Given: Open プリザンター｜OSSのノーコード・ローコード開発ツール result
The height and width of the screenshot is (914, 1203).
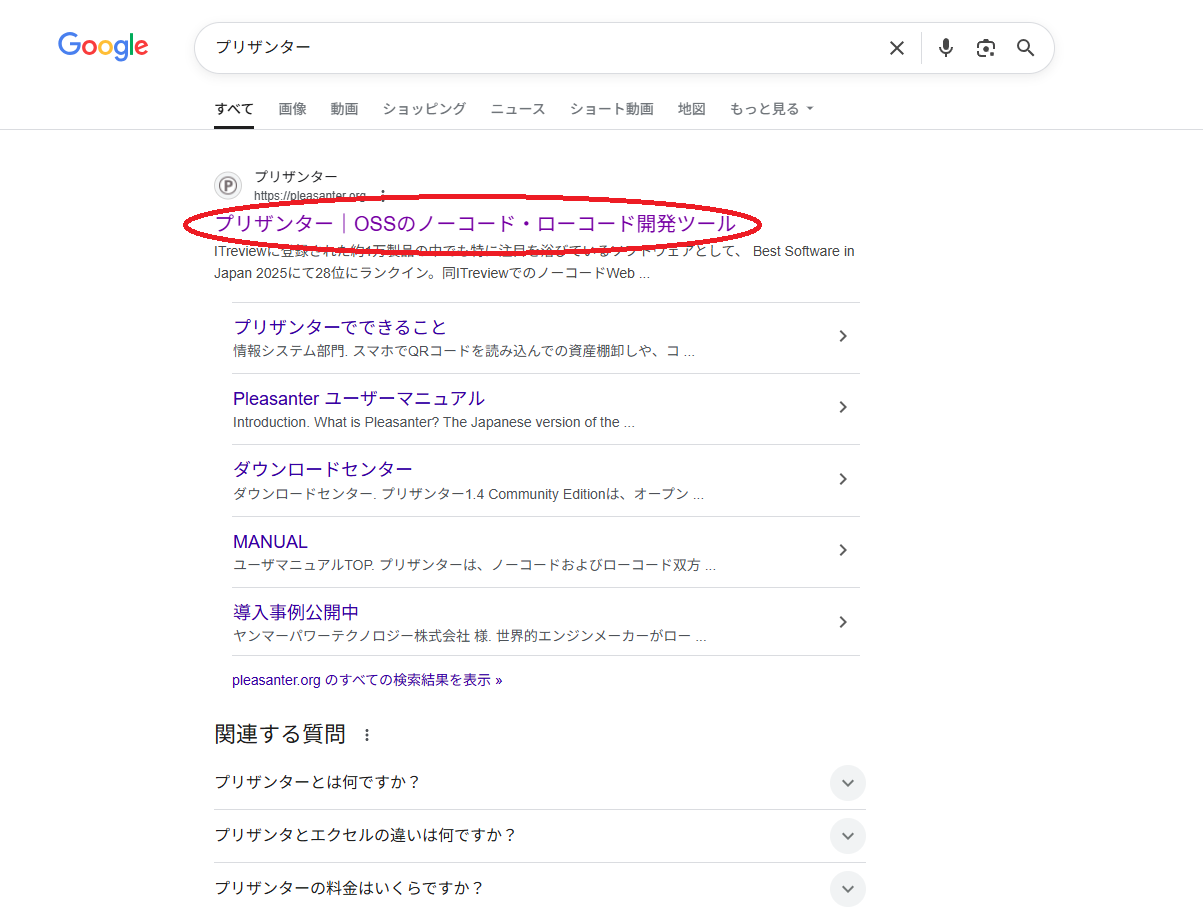Looking at the screenshot, I should (476, 224).
